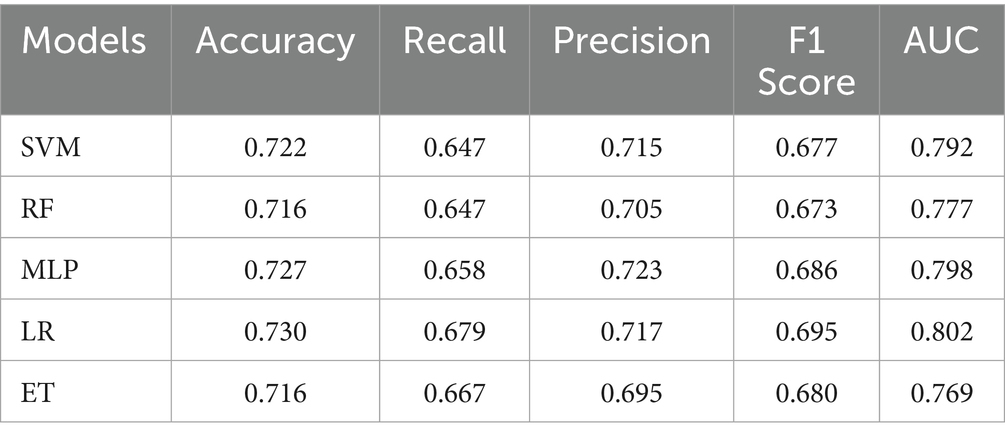Viewport: 1005px width, 440px height.
Task: Click the AUC column header
Action: click(942, 41)
